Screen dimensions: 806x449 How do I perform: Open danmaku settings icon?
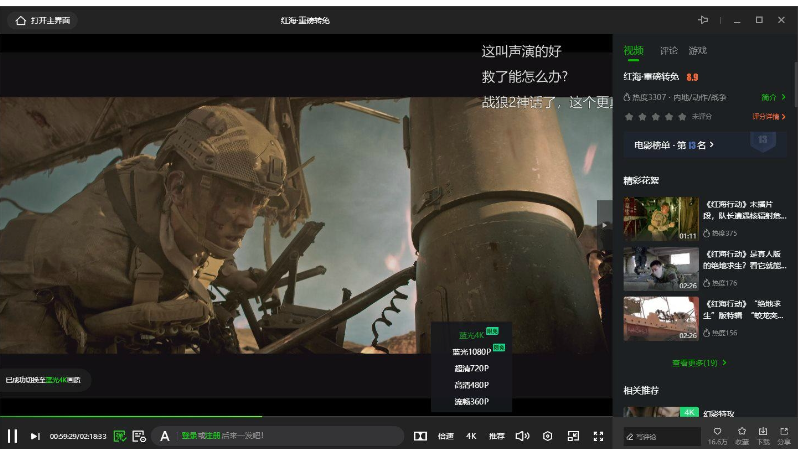point(139,436)
